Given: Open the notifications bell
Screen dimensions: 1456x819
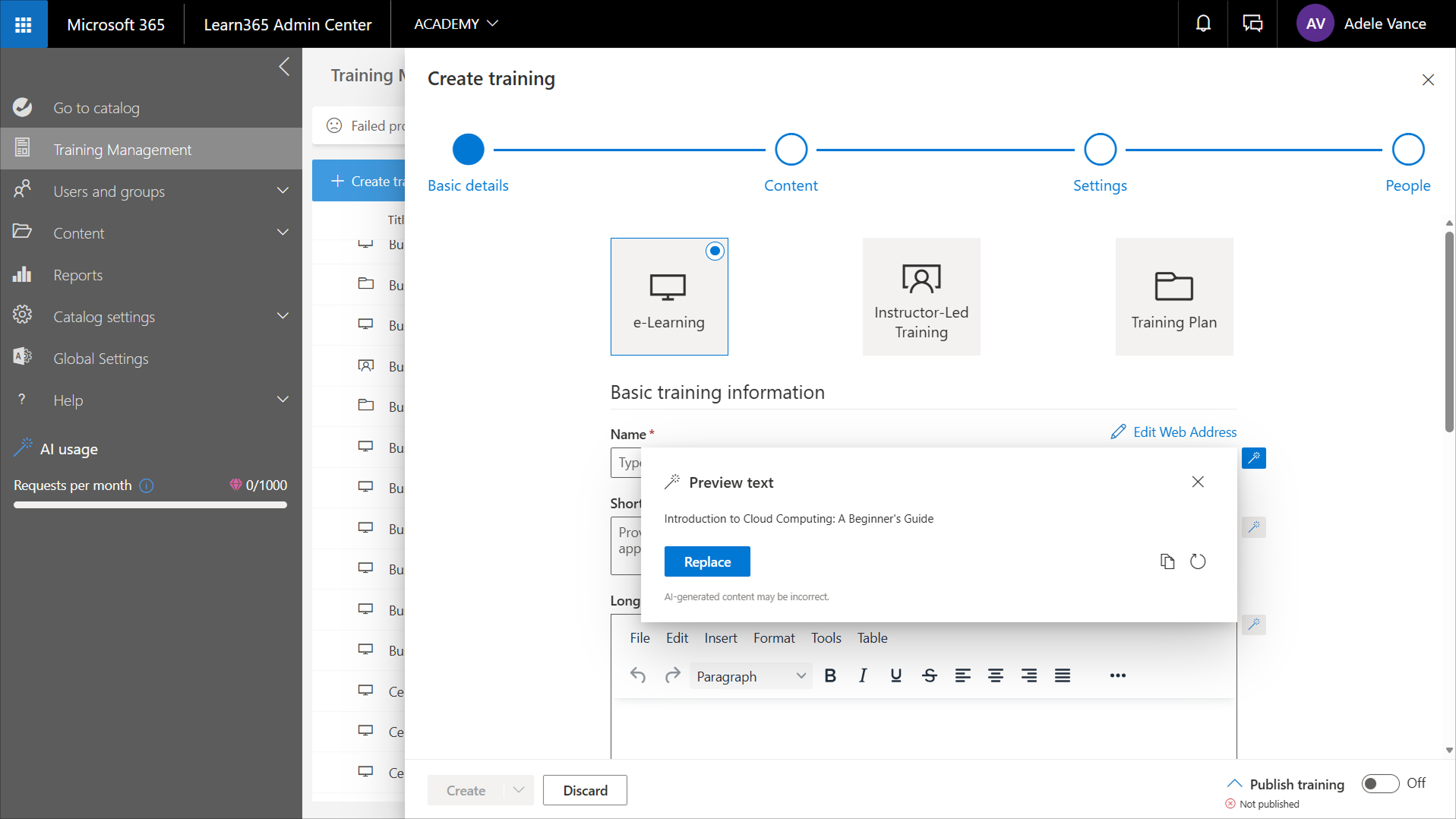Looking at the screenshot, I should 1203,24.
